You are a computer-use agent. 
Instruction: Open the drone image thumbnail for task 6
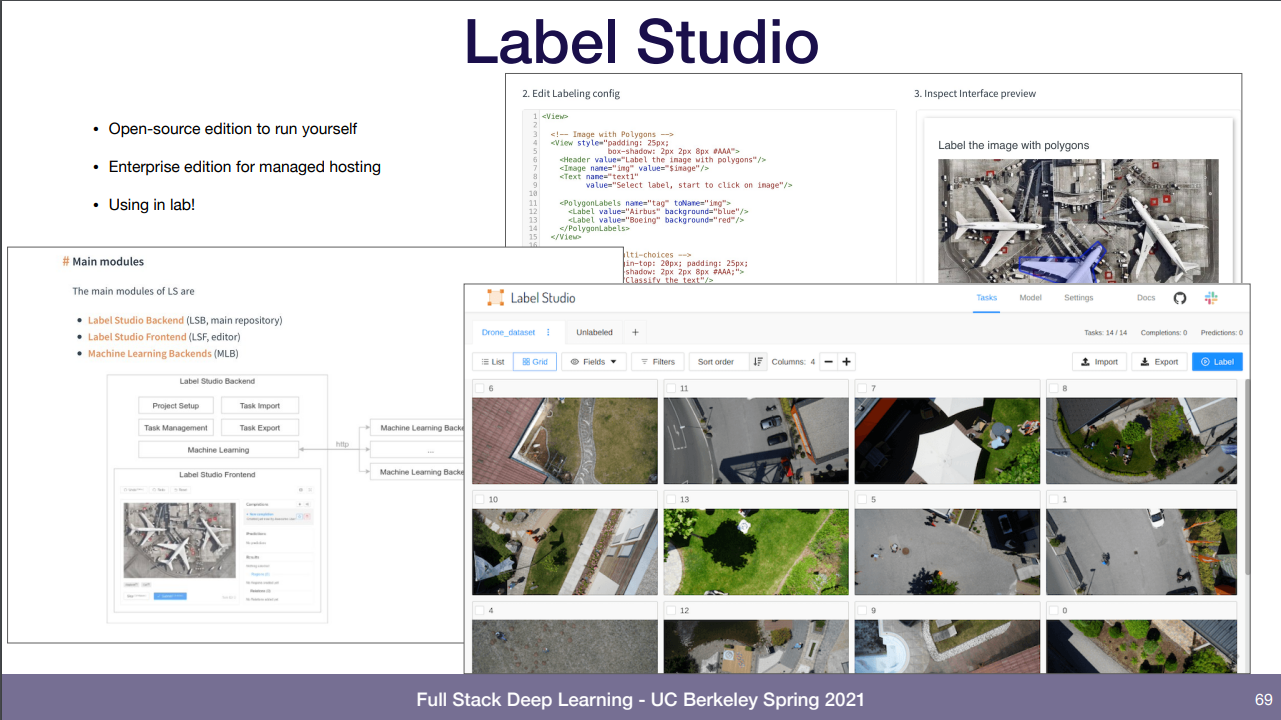coord(565,441)
